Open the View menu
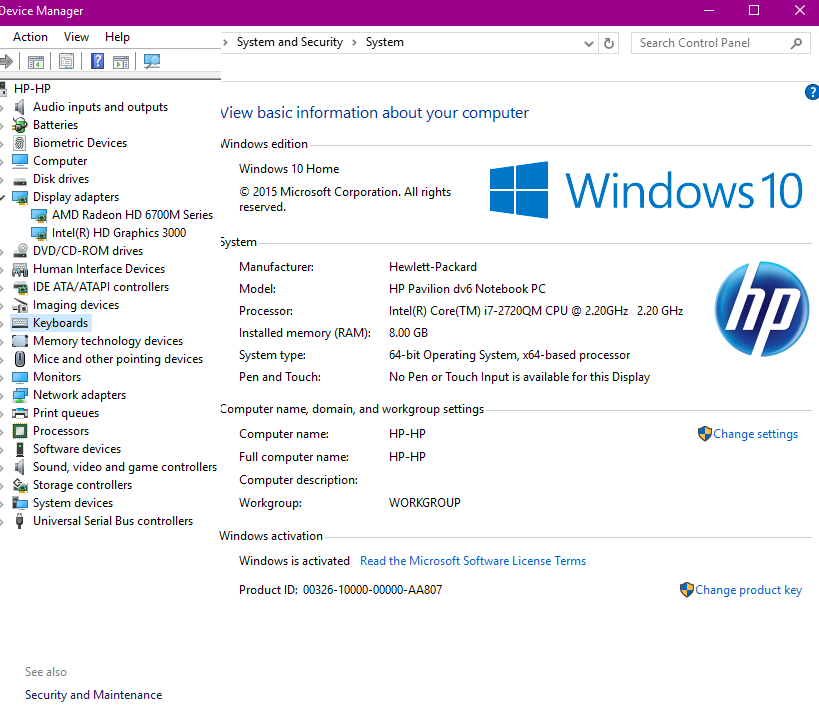This screenshot has height=710, width=819. click(x=76, y=37)
